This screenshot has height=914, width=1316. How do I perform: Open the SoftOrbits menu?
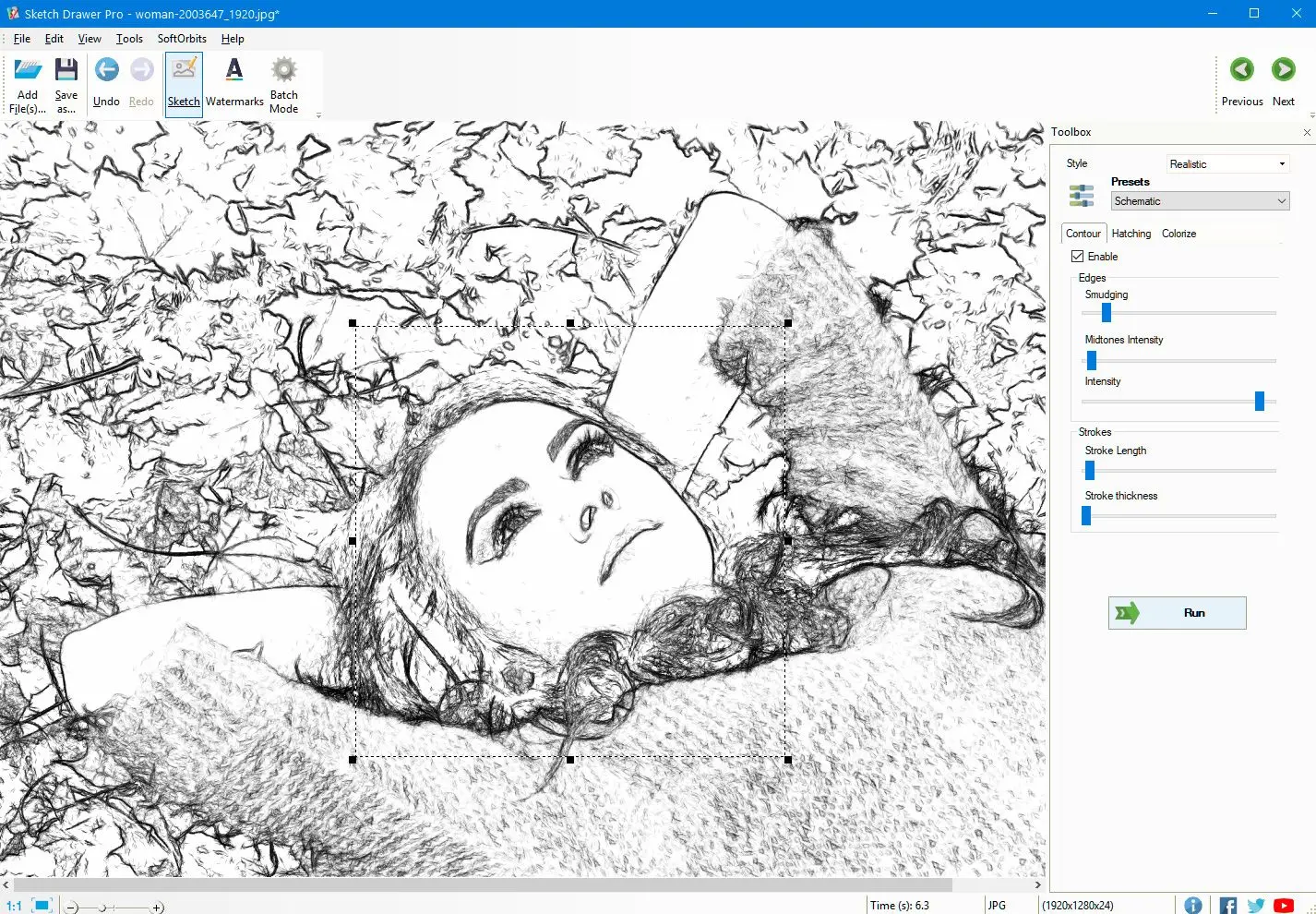181,39
